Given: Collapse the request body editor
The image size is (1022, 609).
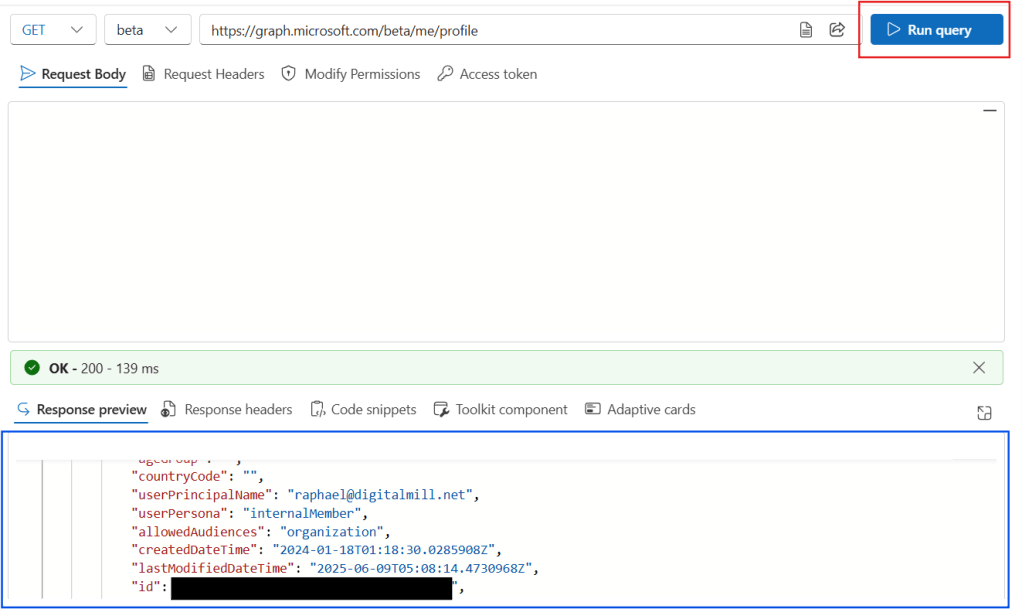Looking at the screenshot, I should point(989,111).
